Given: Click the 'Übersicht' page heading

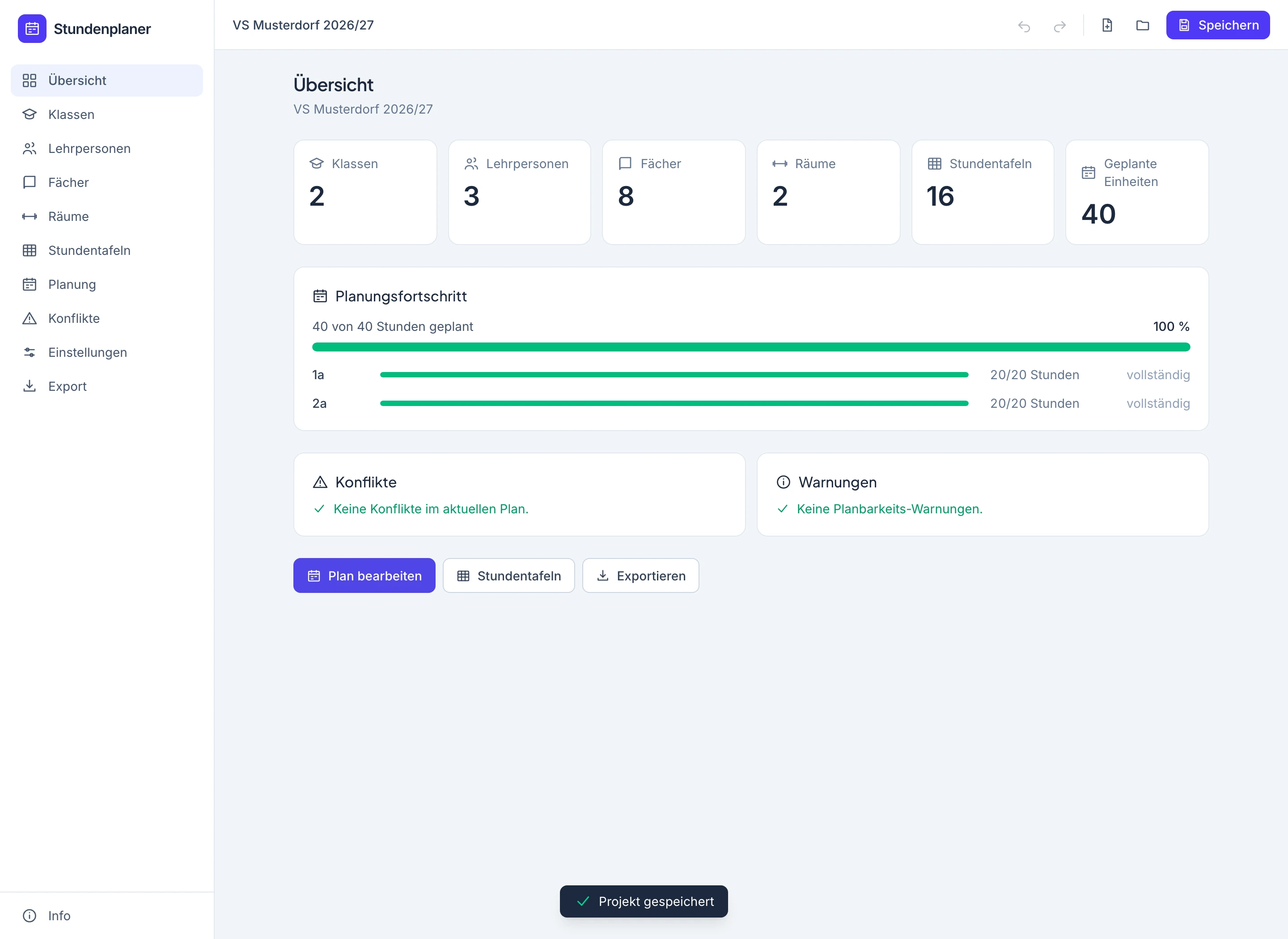Looking at the screenshot, I should (x=333, y=85).
